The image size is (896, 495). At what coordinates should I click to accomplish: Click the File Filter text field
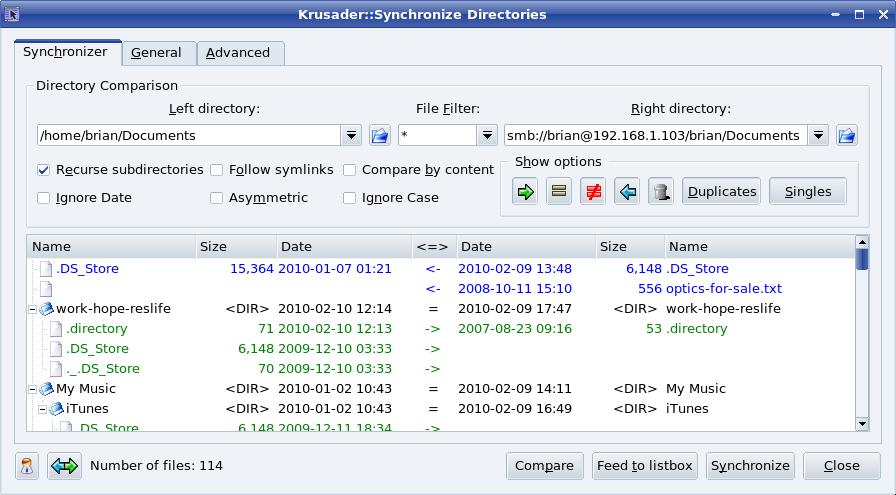point(438,135)
